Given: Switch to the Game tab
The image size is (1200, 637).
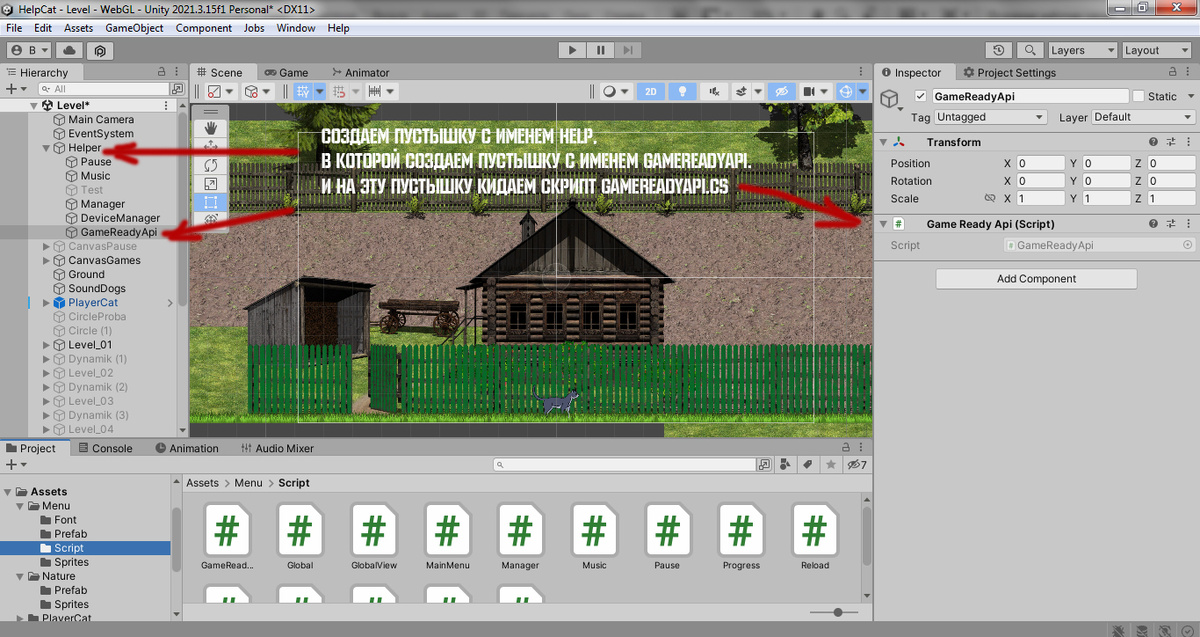Looking at the screenshot, I should [x=285, y=72].
